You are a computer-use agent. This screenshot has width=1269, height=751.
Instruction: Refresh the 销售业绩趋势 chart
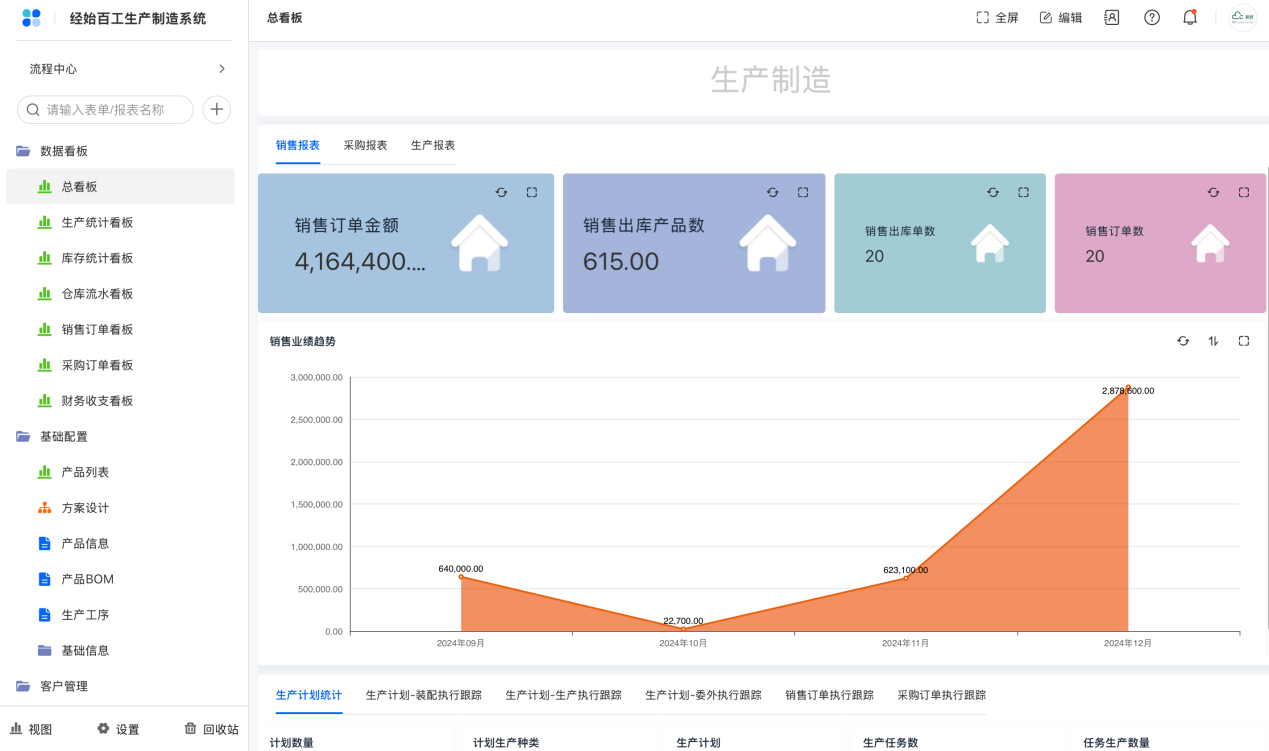1183,341
